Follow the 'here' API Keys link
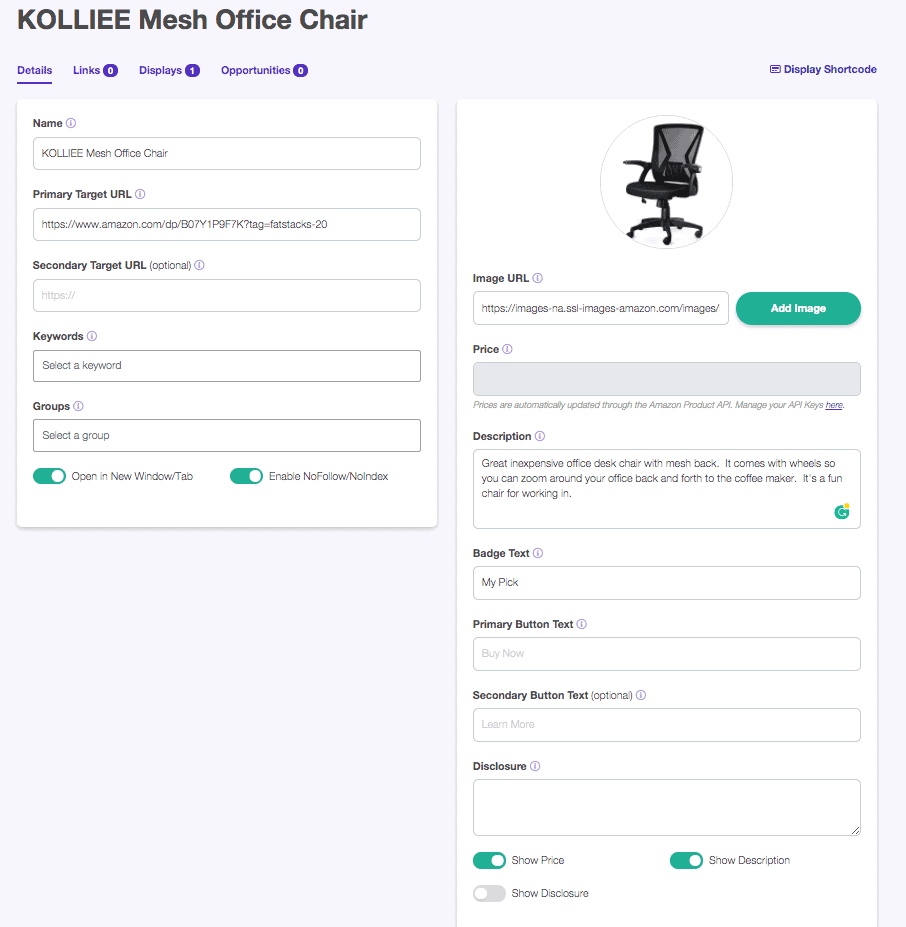This screenshot has height=927, width=906. point(833,405)
